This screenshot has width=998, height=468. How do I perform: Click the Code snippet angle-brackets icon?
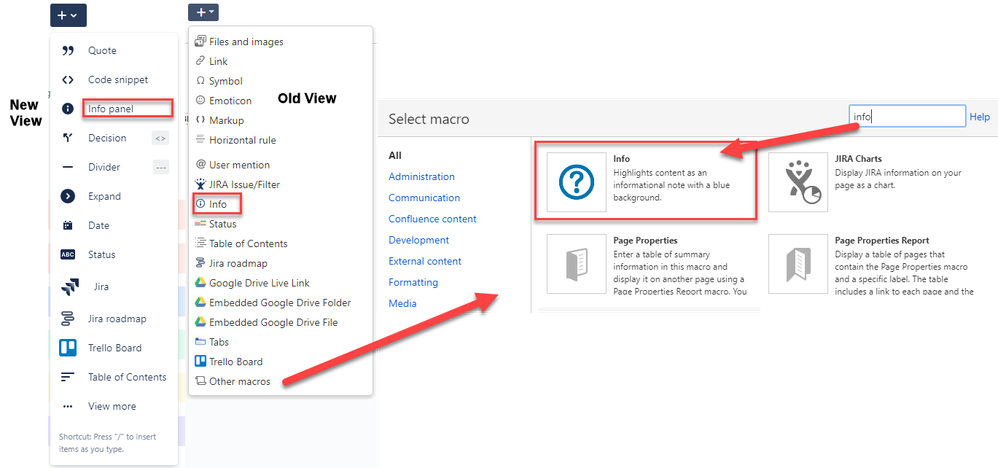pyautogui.click(x=67, y=80)
